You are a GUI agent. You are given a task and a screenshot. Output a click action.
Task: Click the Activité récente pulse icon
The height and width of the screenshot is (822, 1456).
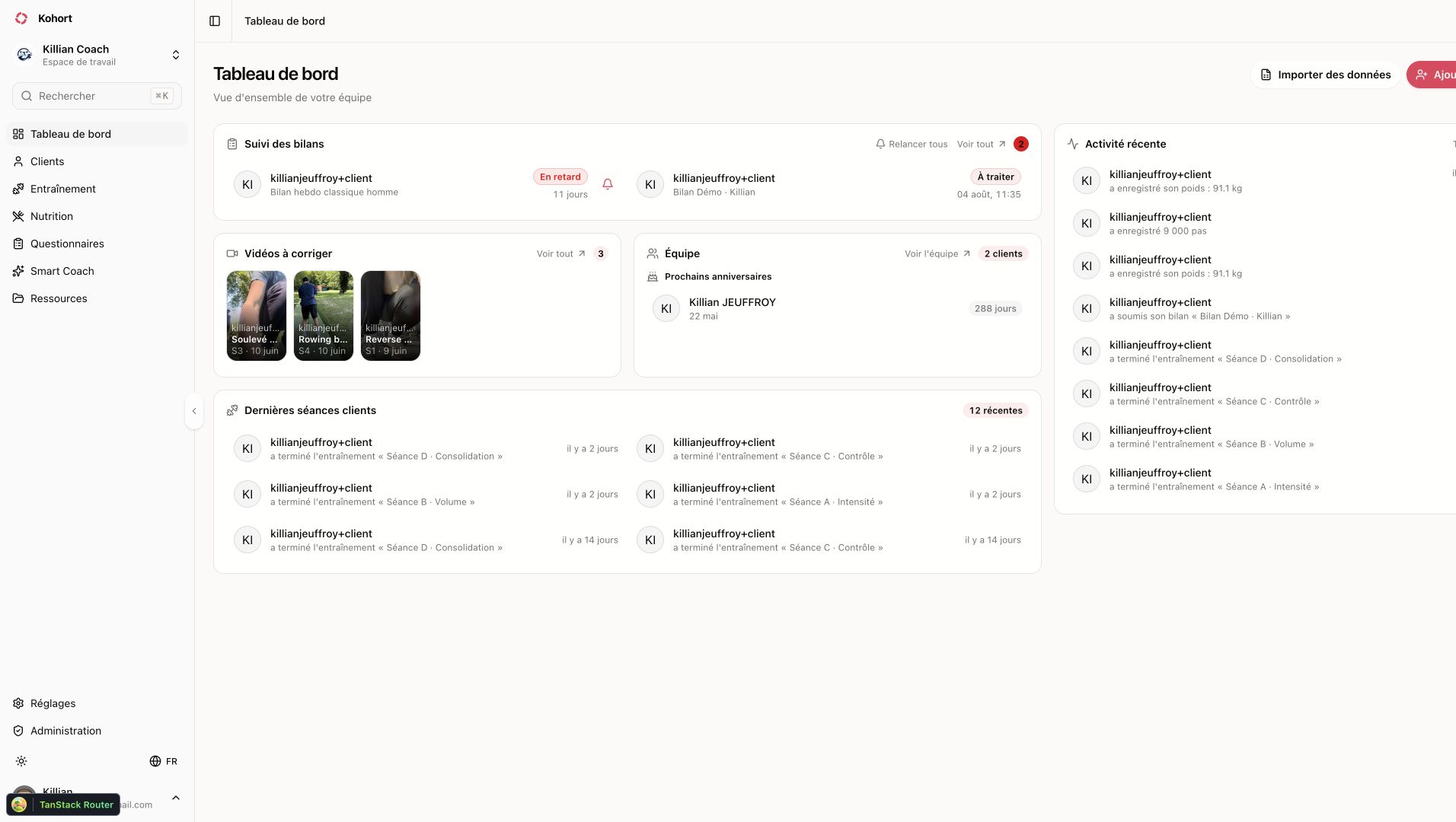tap(1073, 144)
